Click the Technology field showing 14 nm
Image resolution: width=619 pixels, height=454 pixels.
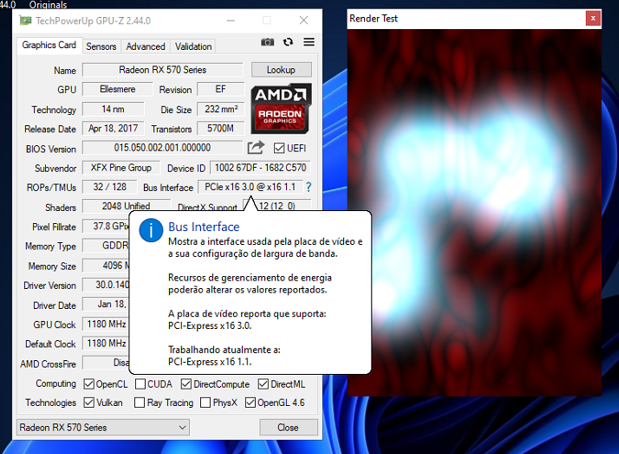coord(113,109)
